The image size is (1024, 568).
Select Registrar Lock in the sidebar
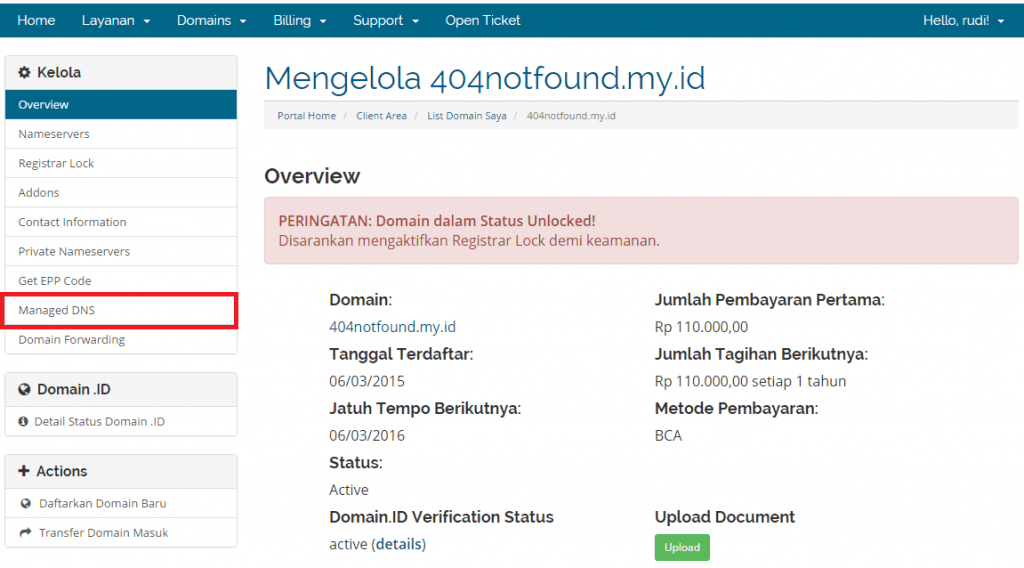pyautogui.click(x=121, y=163)
